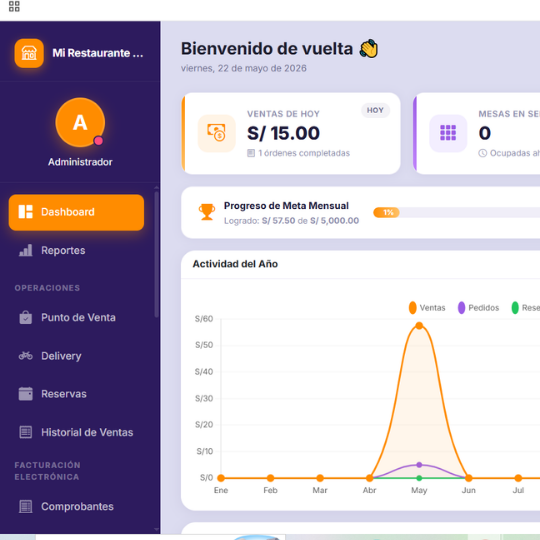Click the OPERACIONES section label
540x540 pixels.
[47, 288]
